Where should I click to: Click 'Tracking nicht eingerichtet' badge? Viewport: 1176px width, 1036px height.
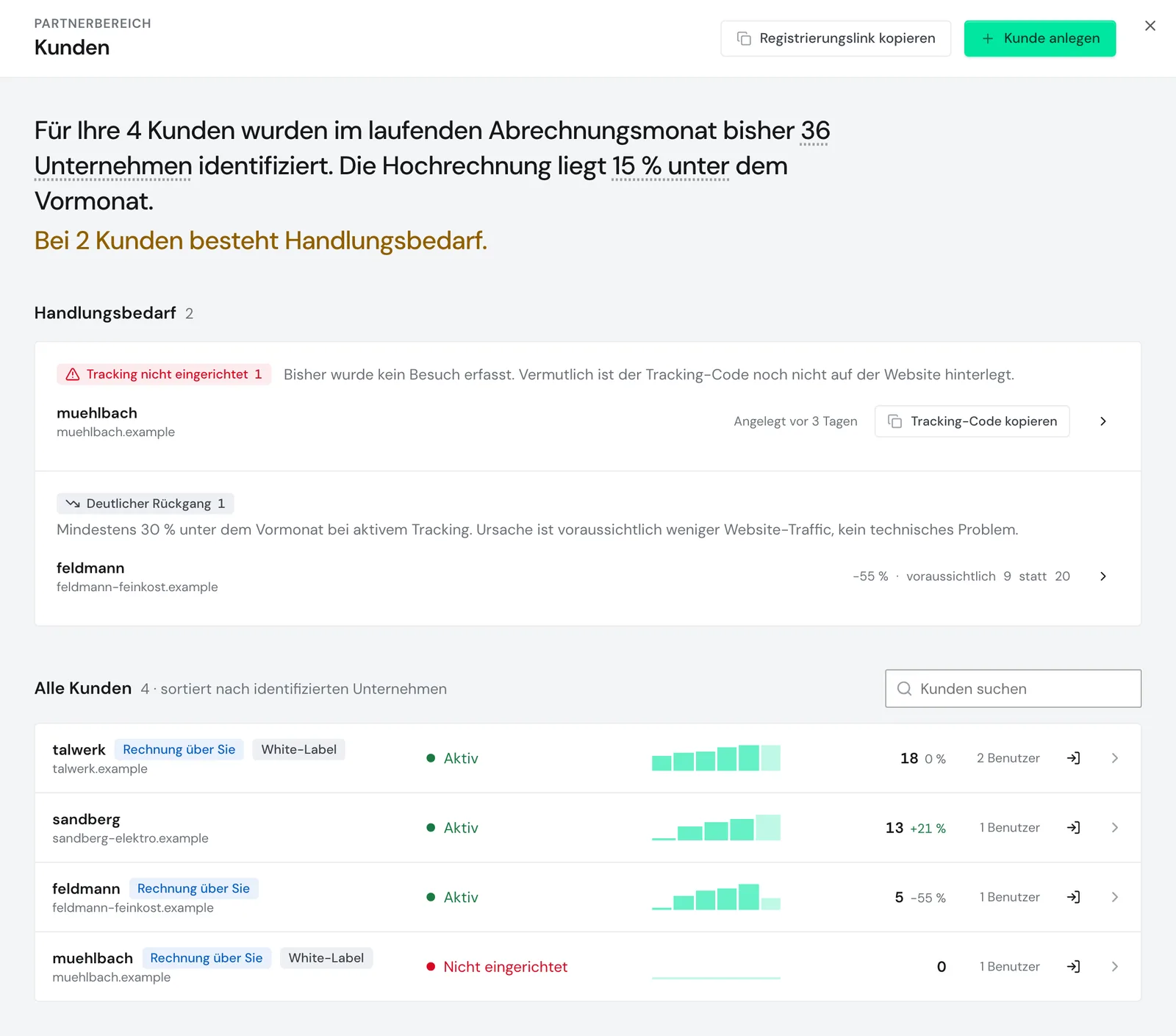coord(164,374)
